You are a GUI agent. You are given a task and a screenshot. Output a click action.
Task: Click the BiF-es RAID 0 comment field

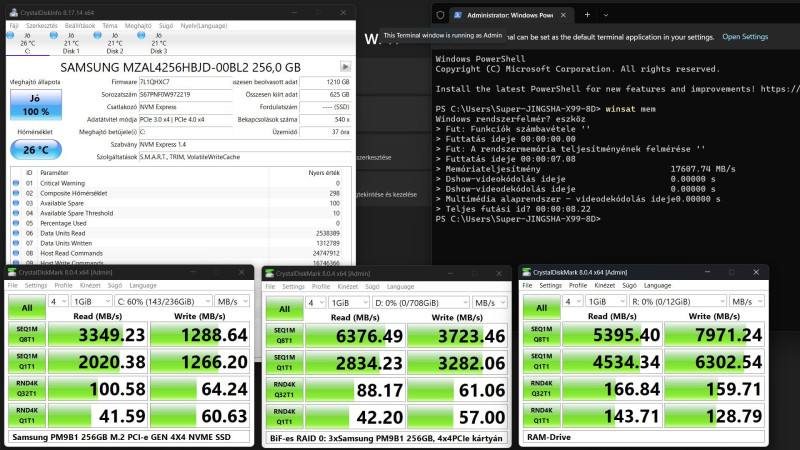click(x=387, y=438)
